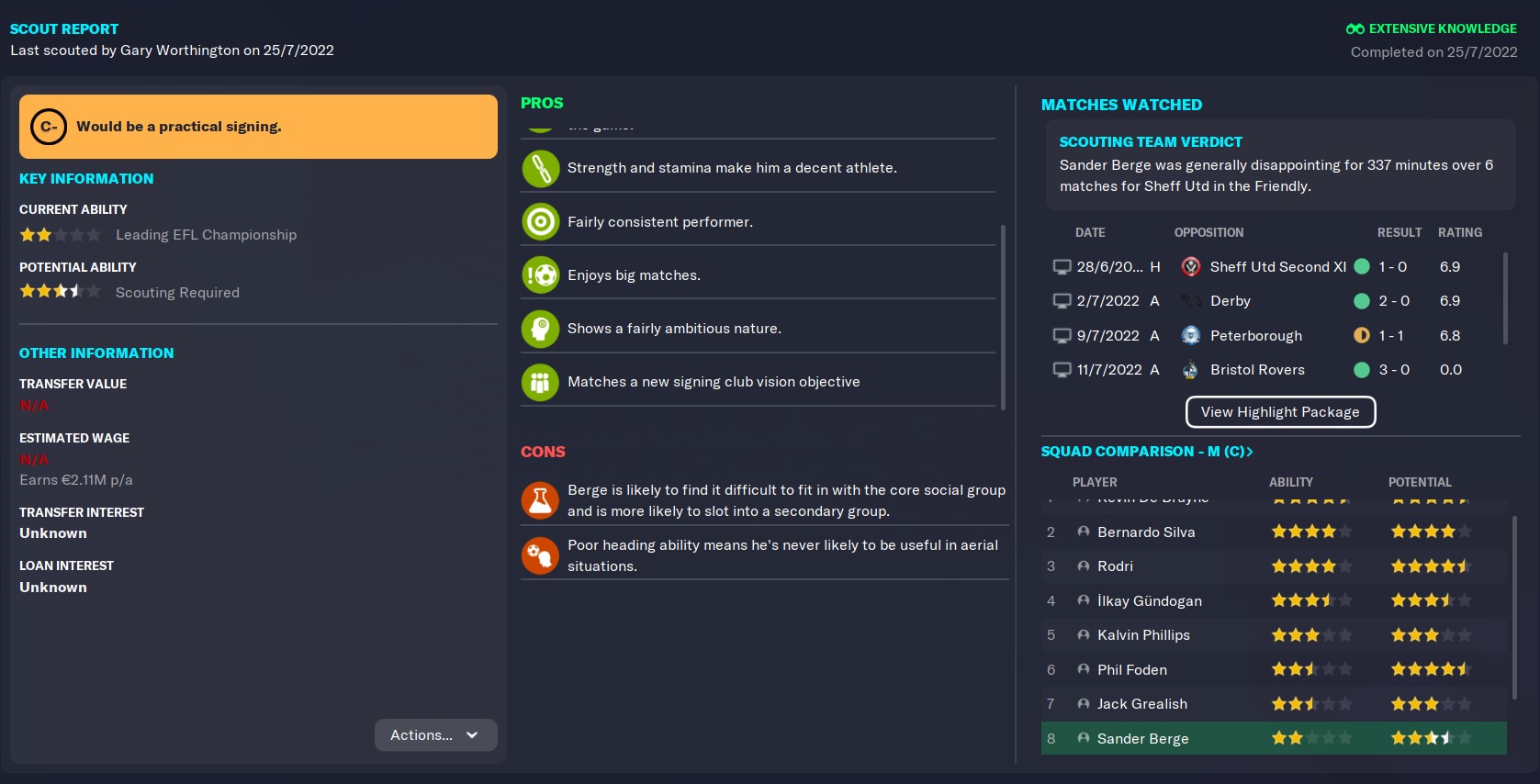Click player icon beside Phil Foden
Image resolution: width=1540 pixels, height=784 pixels.
point(1084,670)
